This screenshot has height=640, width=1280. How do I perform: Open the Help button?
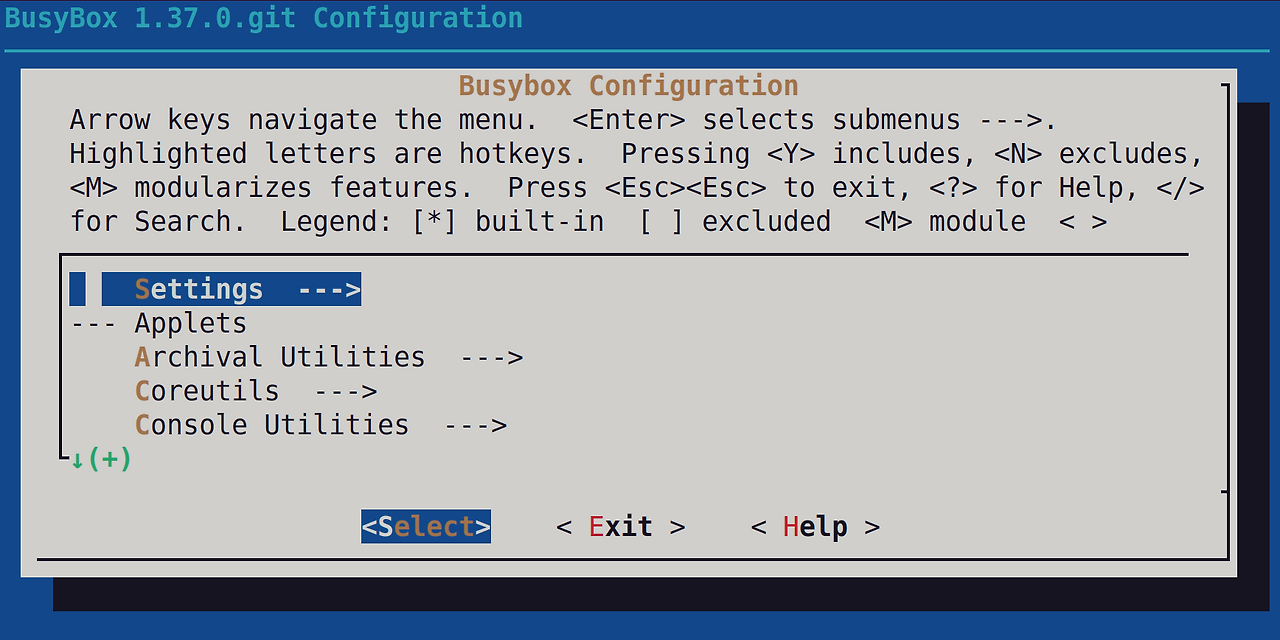pyautogui.click(x=817, y=526)
